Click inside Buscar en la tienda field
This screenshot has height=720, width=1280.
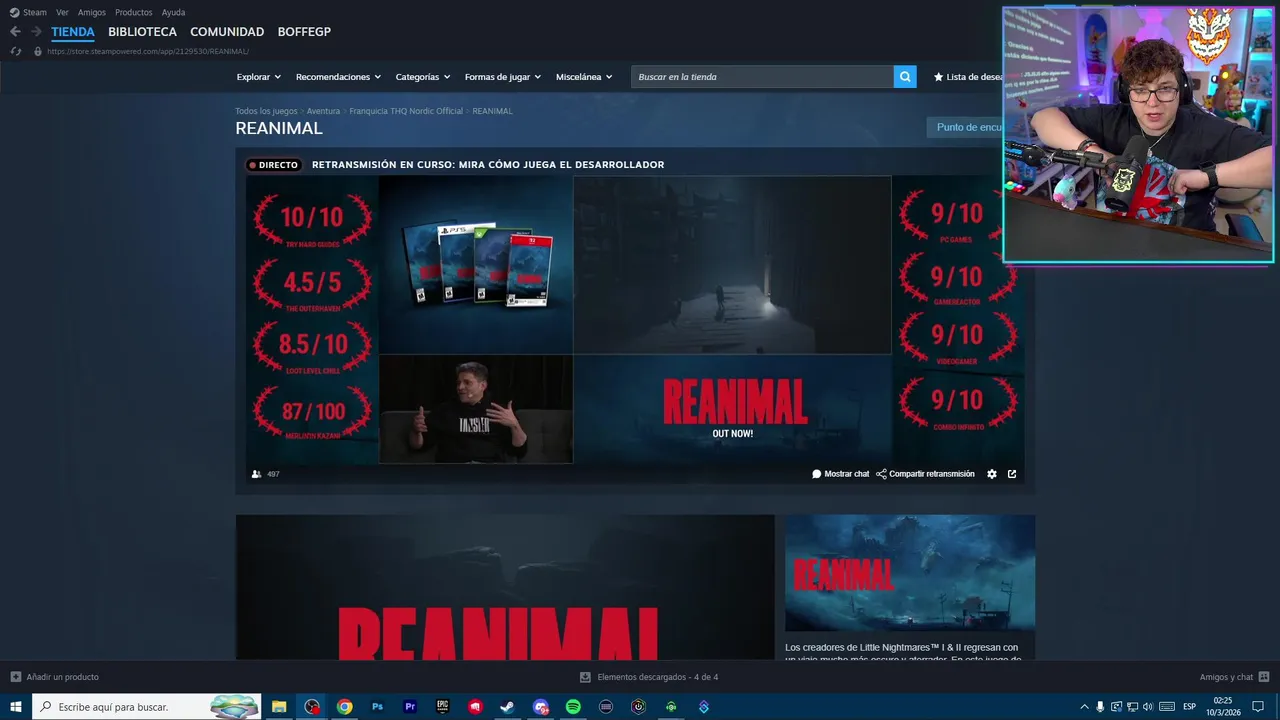click(762, 77)
